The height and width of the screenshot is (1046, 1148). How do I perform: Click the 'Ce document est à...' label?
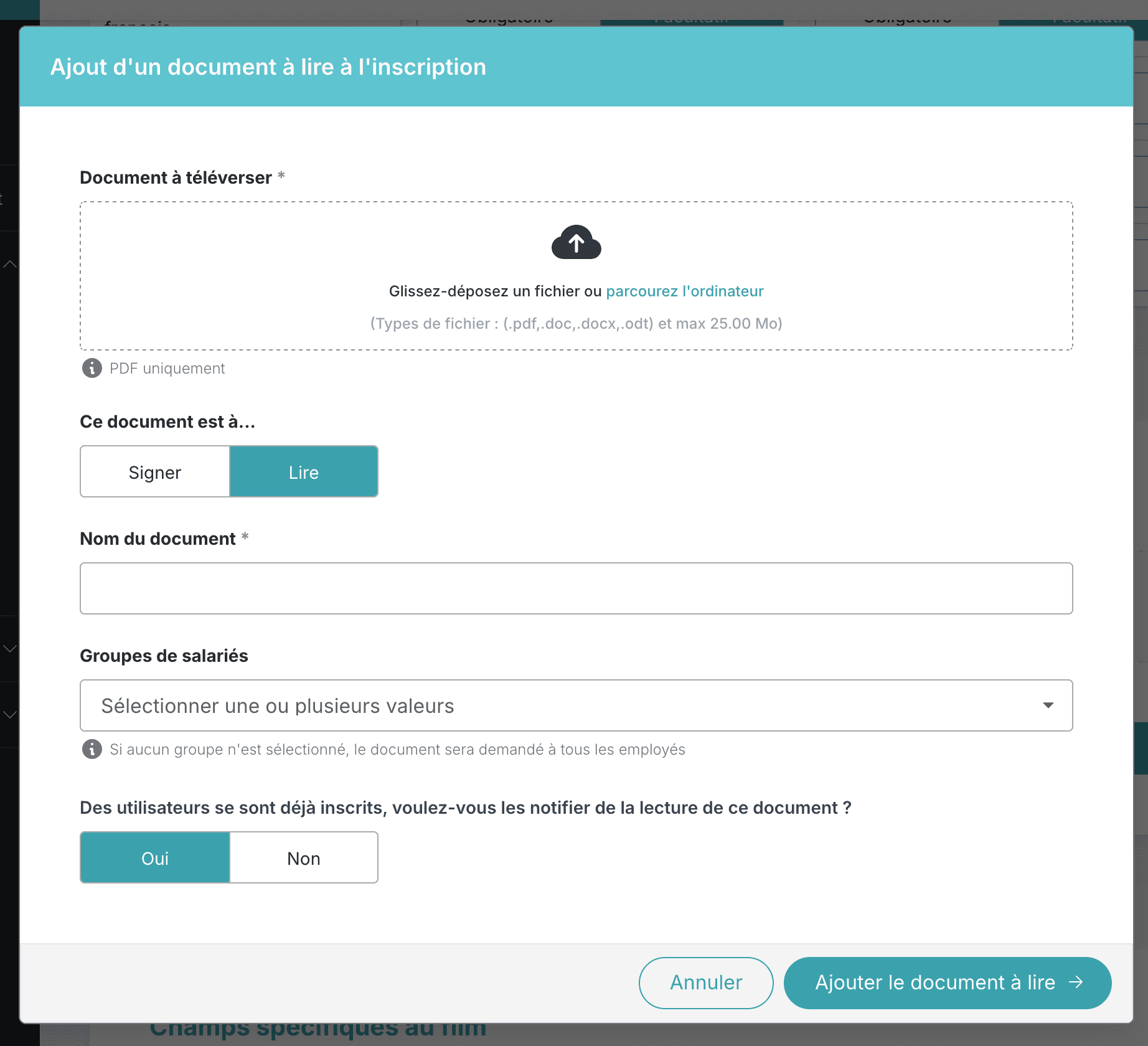[167, 422]
